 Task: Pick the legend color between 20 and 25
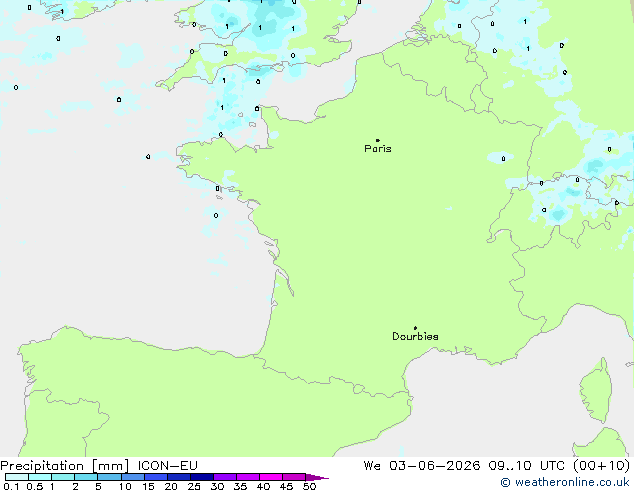(x=179, y=477)
